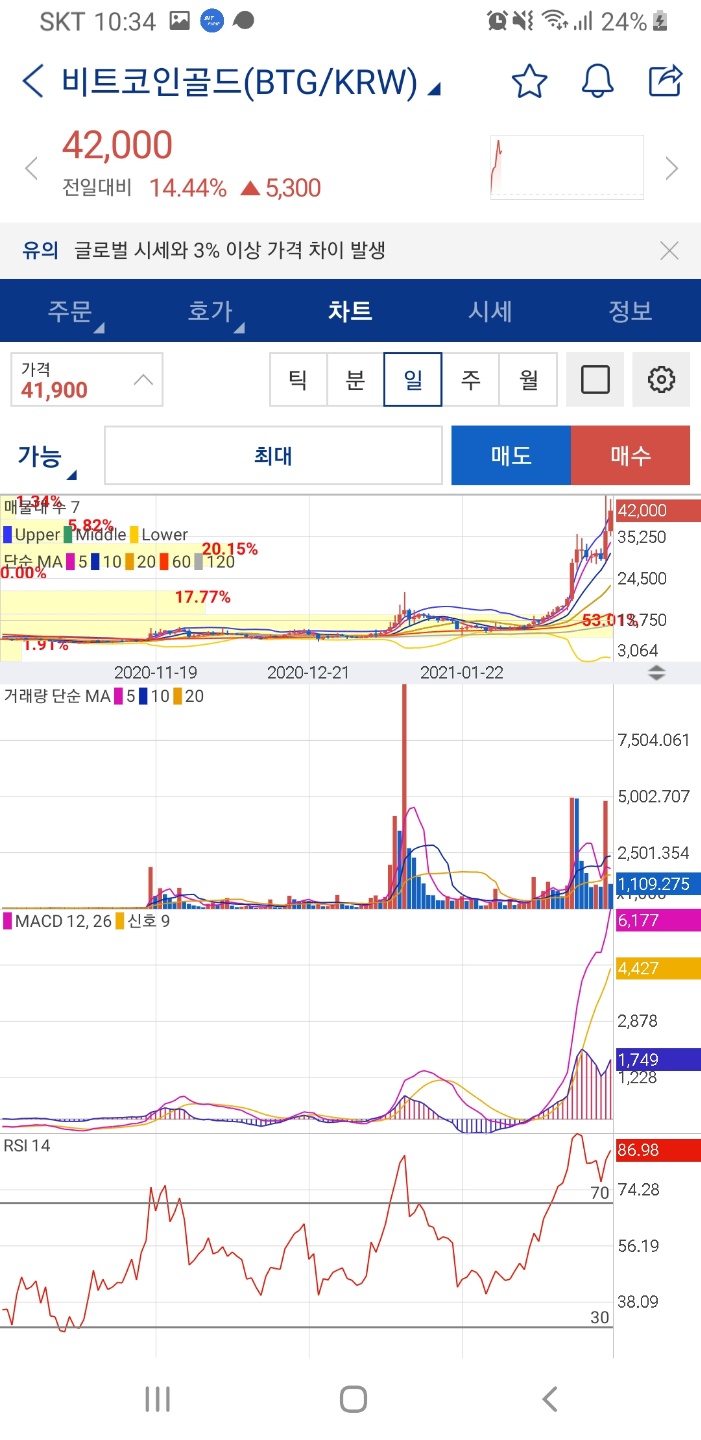Select the 분 chart interval

click(355, 380)
